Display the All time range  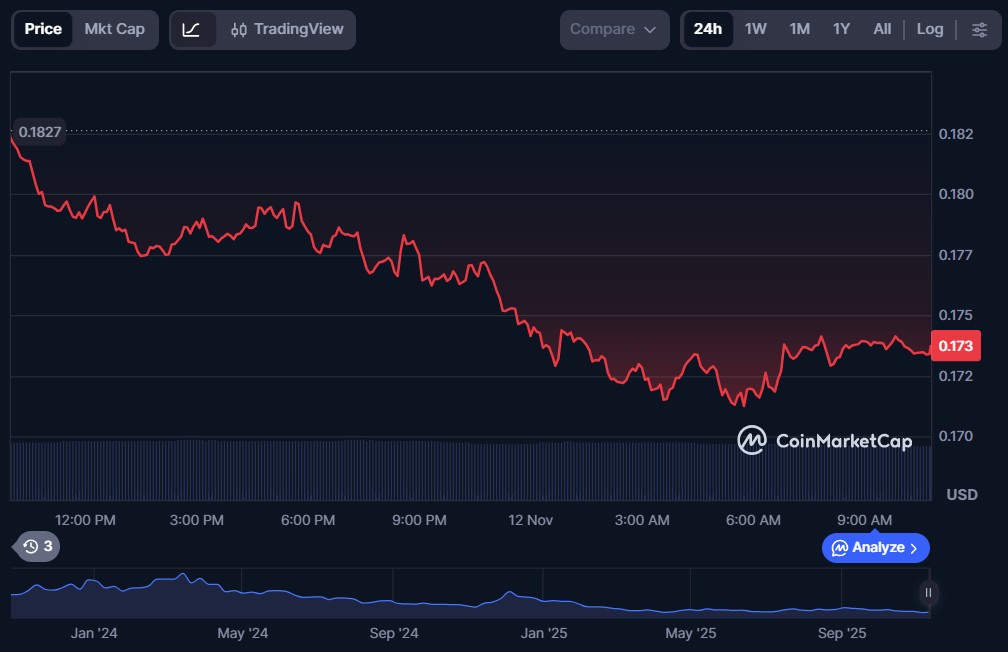881,30
